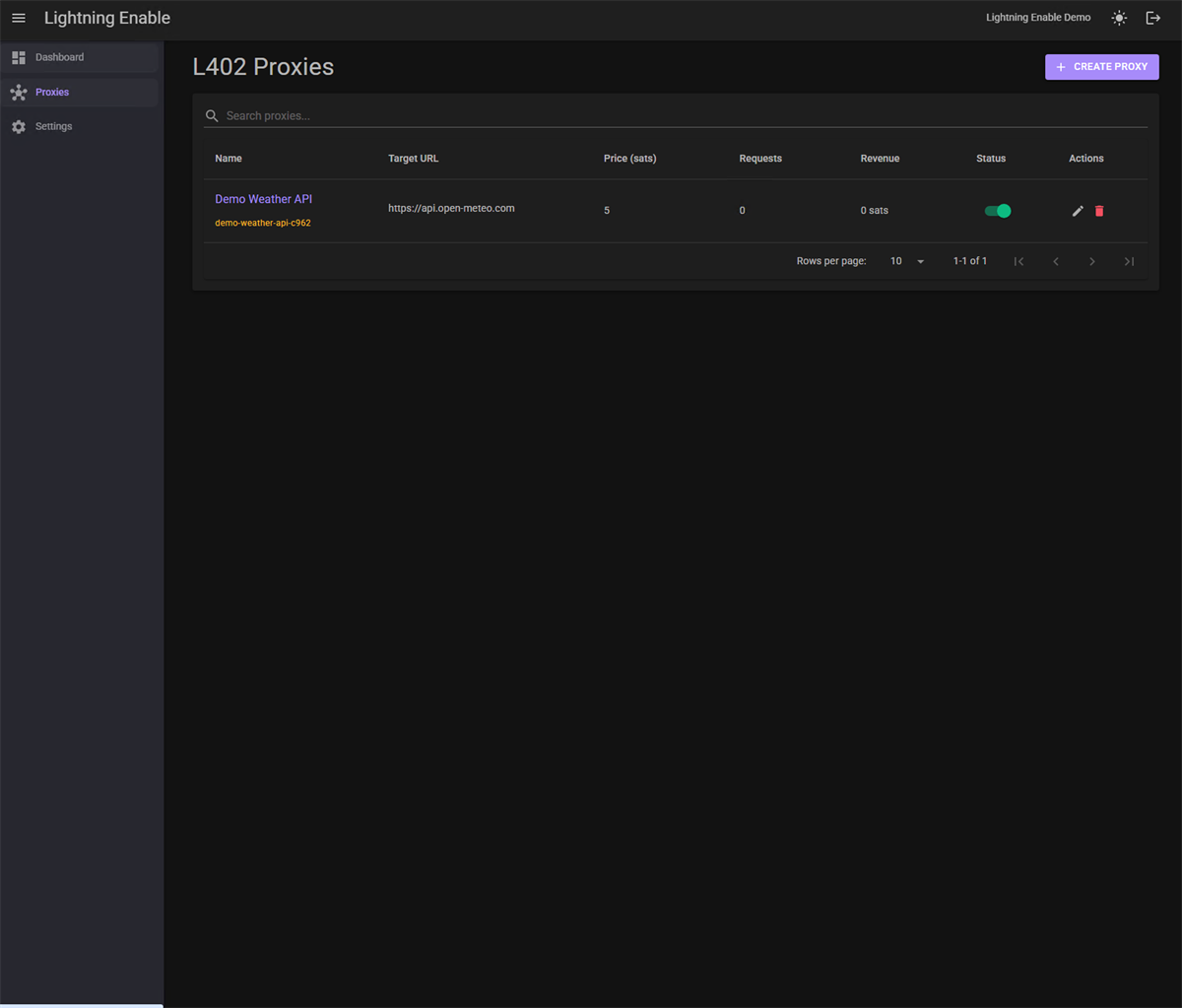Image resolution: width=1182 pixels, height=1008 pixels.
Task: Sort by the Requests column header
Action: coord(760,159)
